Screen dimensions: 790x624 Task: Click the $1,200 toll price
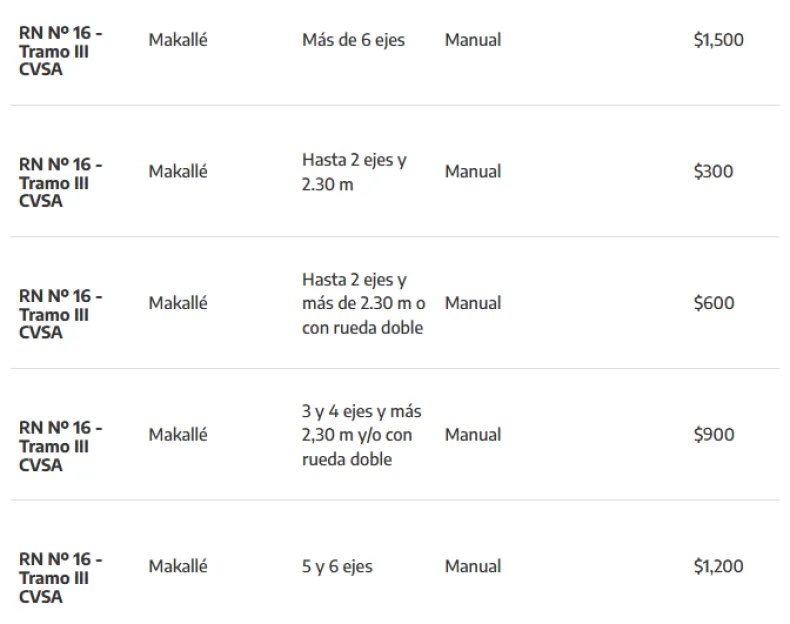click(x=718, y=566)
